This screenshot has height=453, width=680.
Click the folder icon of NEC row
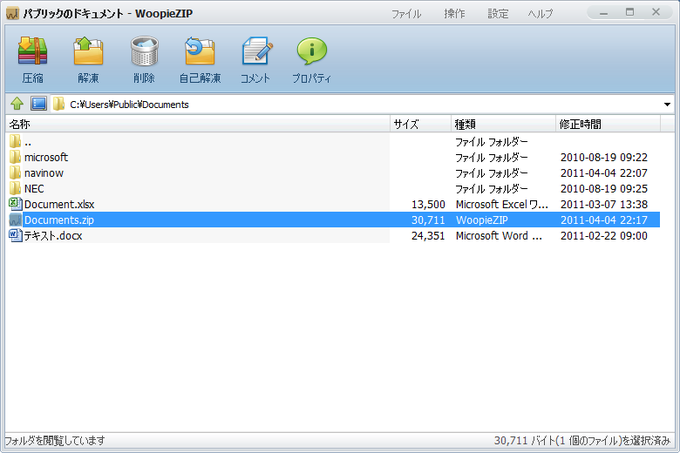(15, 189)
